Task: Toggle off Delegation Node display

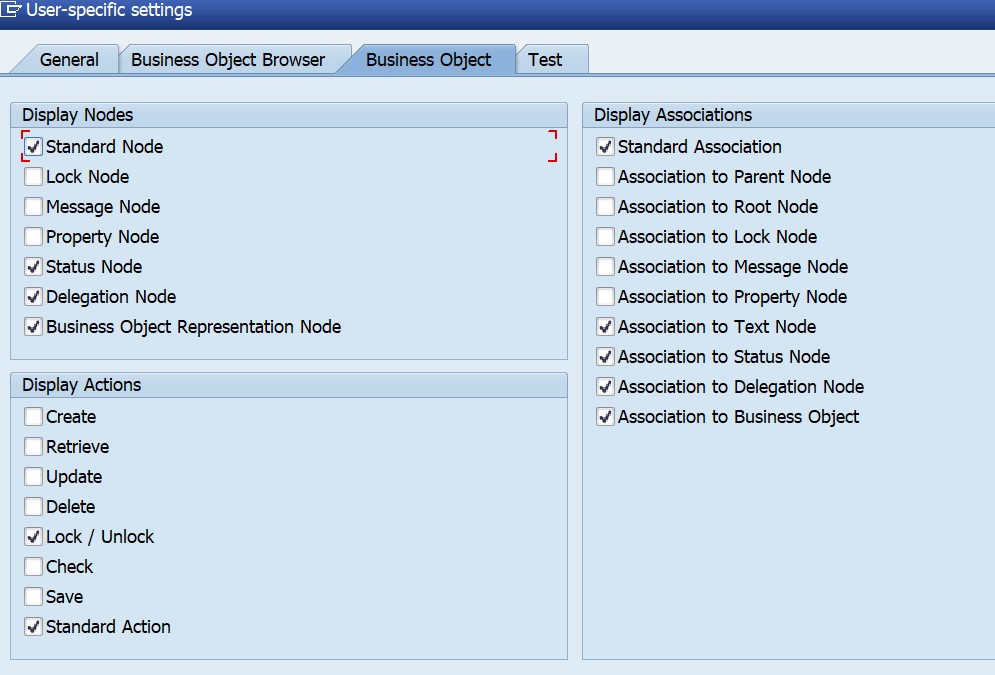Action: click(33, 296)
